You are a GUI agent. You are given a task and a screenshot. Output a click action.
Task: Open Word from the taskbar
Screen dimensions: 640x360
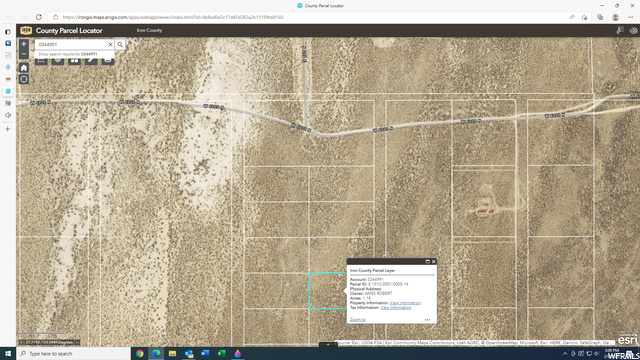point(205,353)
